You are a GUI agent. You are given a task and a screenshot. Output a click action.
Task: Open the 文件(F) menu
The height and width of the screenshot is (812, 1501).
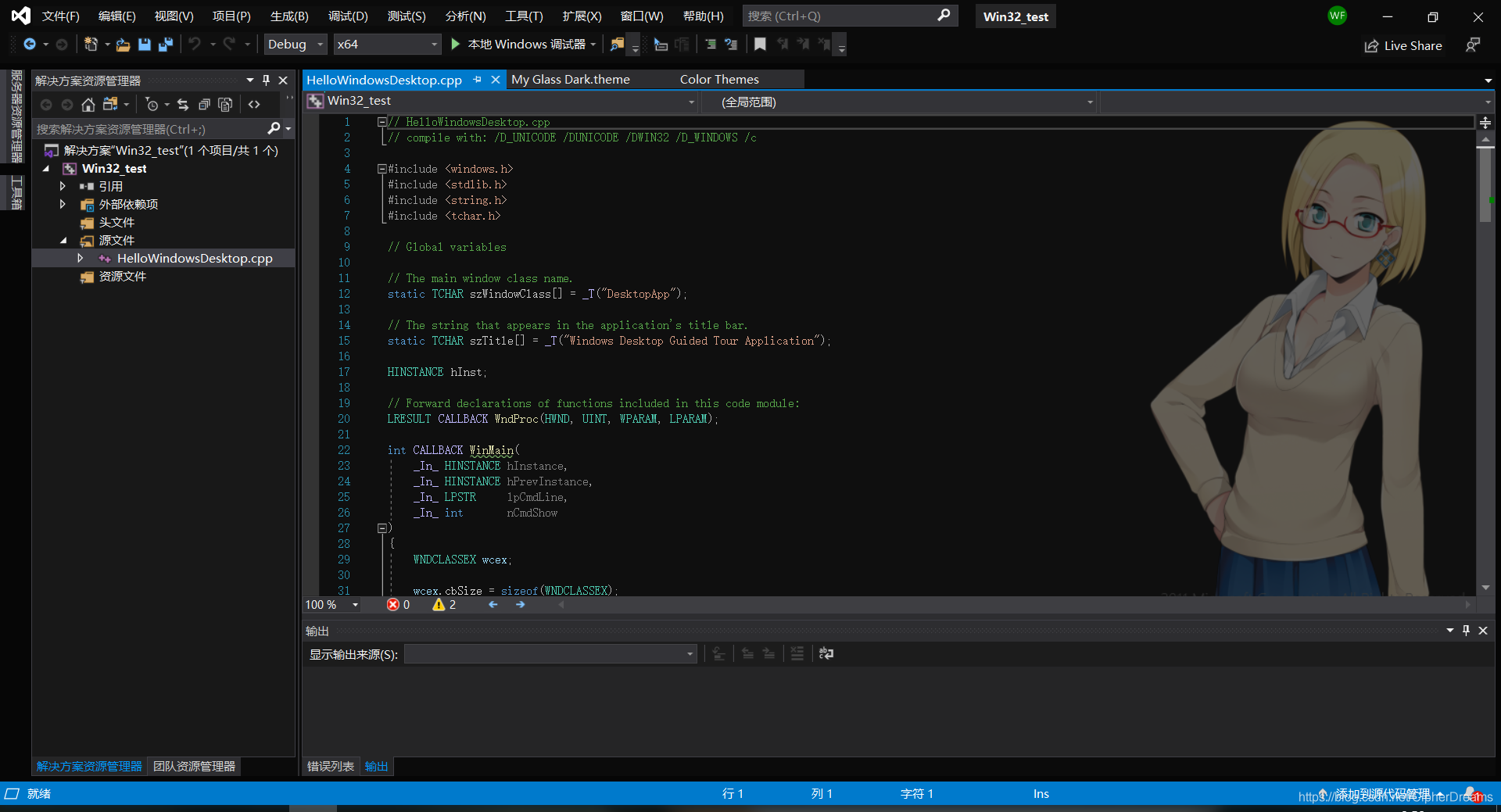tap(61, 16)
